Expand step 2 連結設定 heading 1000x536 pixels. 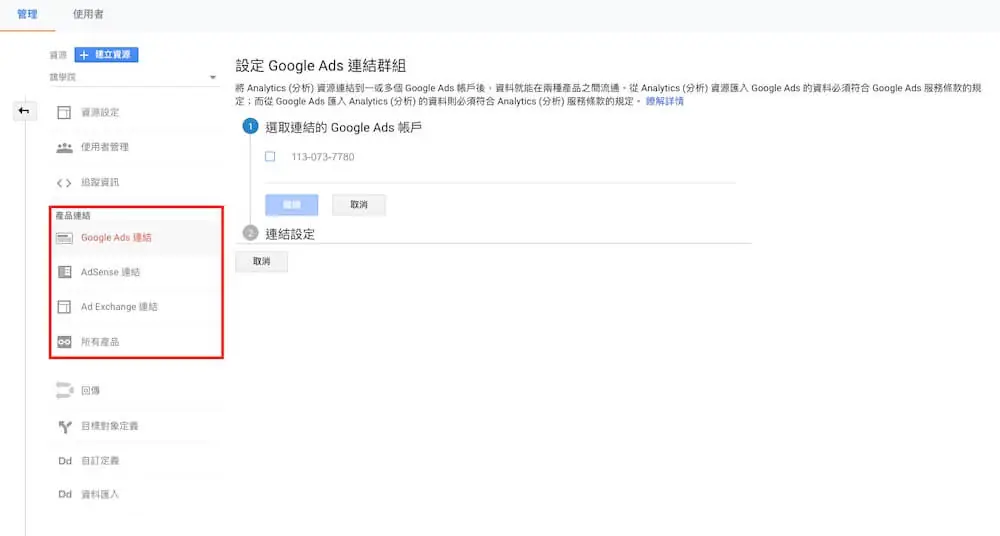(290, 234)
